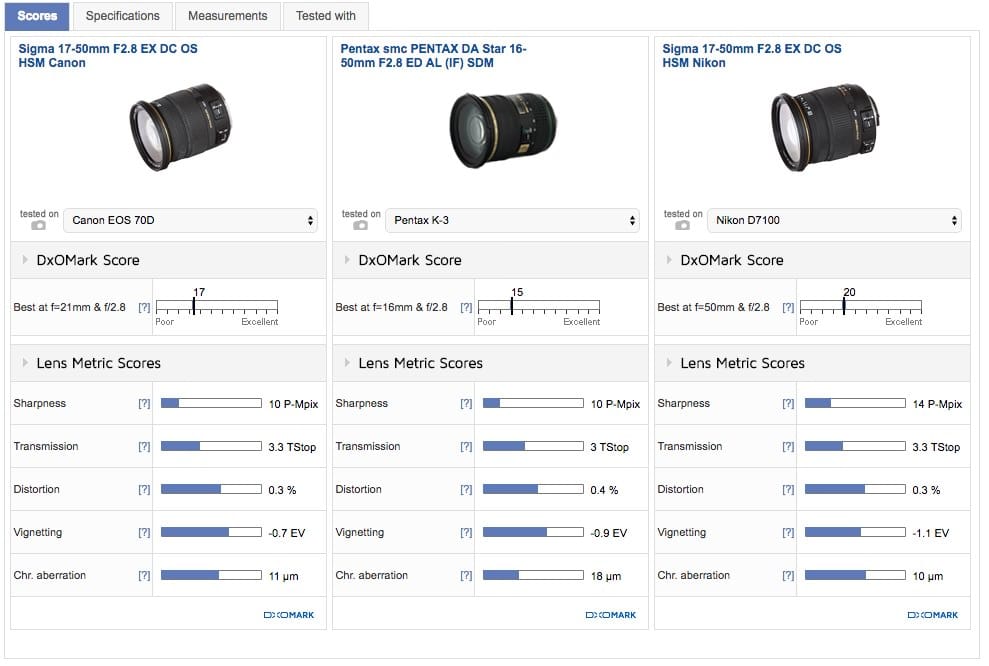The height and width of the screenshot is (666, 989).
Task: Click the DxOMark score scale showing 17
Action: pyautogui.click(x=217, y=307)
